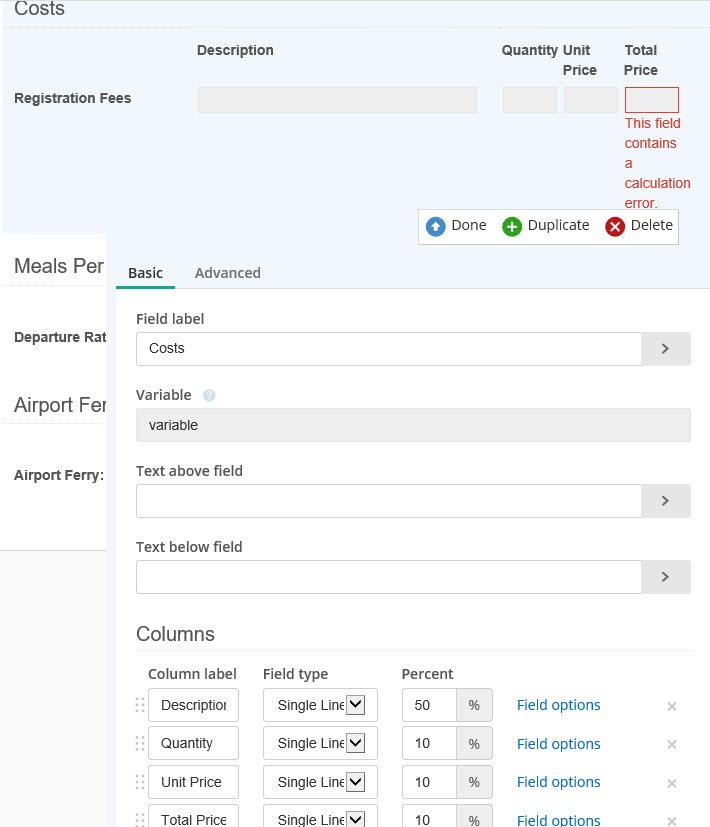Screen dimensions: 710x827
Task: Expand the Text below field arrow button
Action: [665, 577]
